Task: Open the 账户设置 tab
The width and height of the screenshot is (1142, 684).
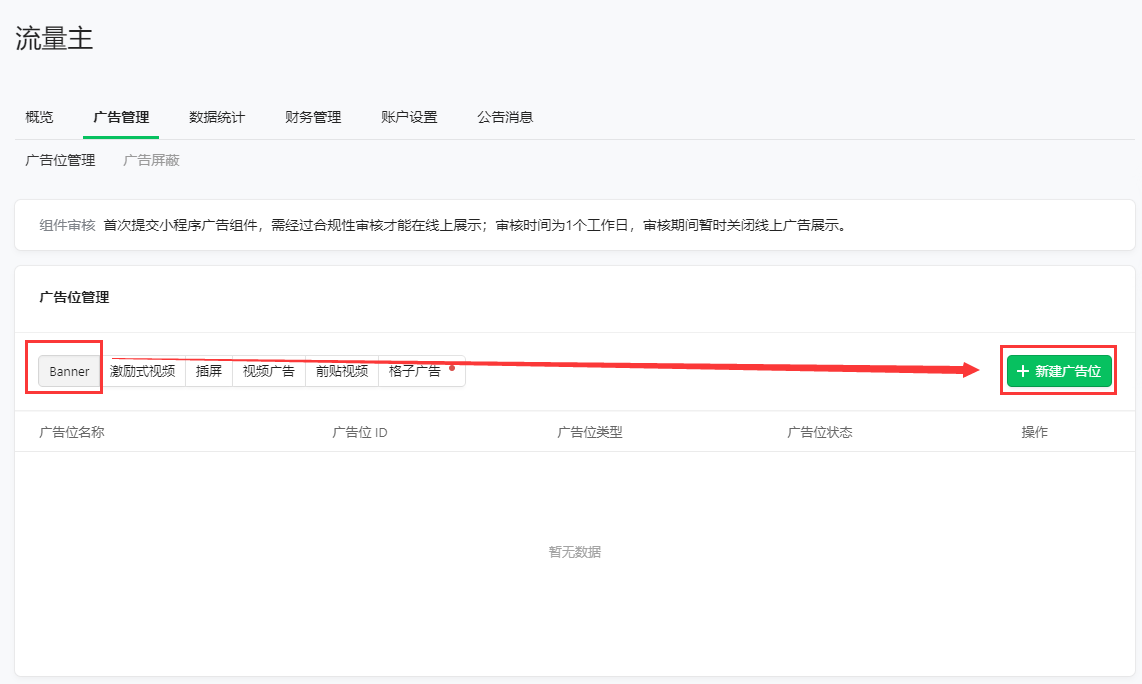Action: pos(409,117)
